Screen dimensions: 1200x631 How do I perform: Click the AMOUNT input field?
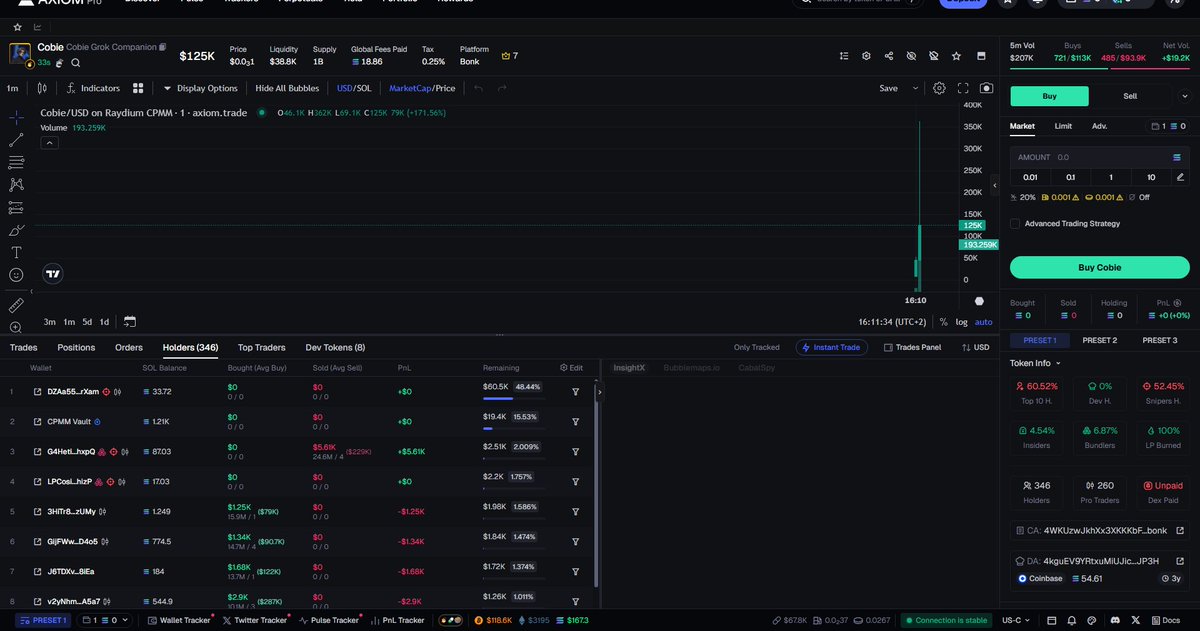(x=1099, y=157)
